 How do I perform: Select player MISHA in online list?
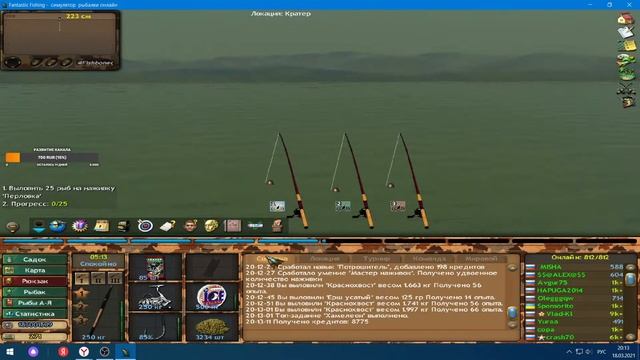point(551,267)
